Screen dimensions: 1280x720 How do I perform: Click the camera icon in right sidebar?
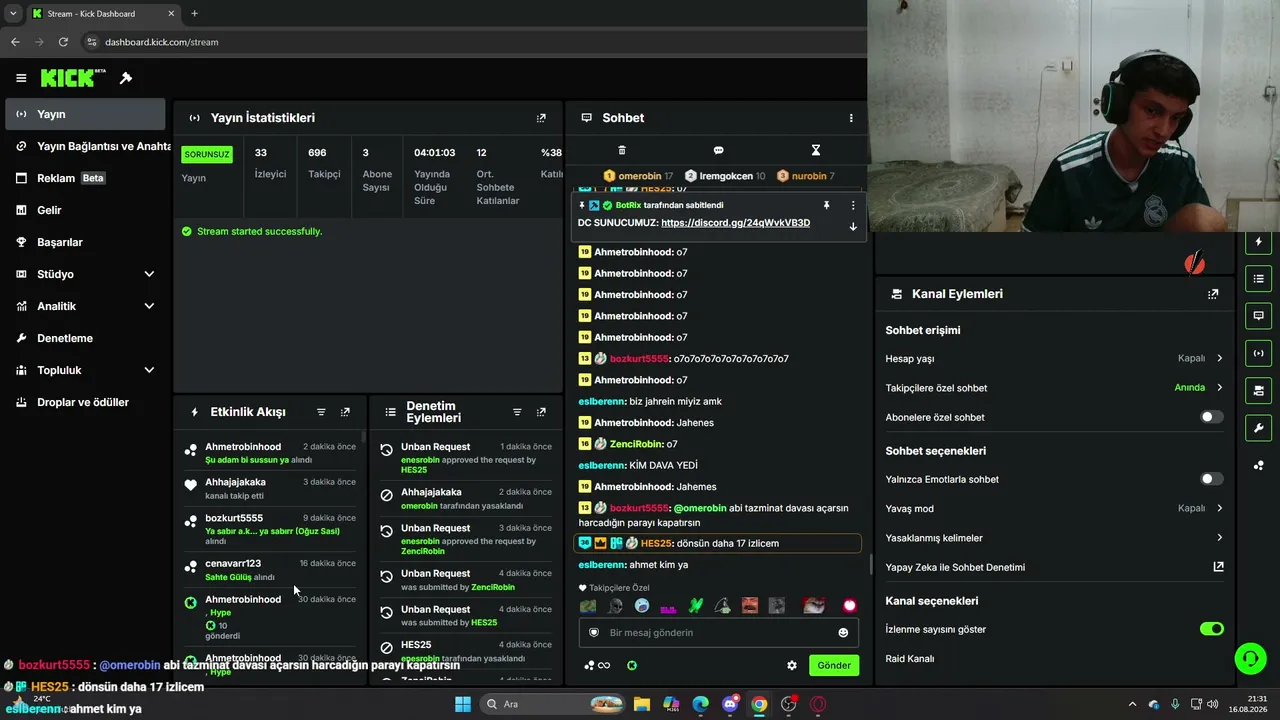click(1258, 390)
